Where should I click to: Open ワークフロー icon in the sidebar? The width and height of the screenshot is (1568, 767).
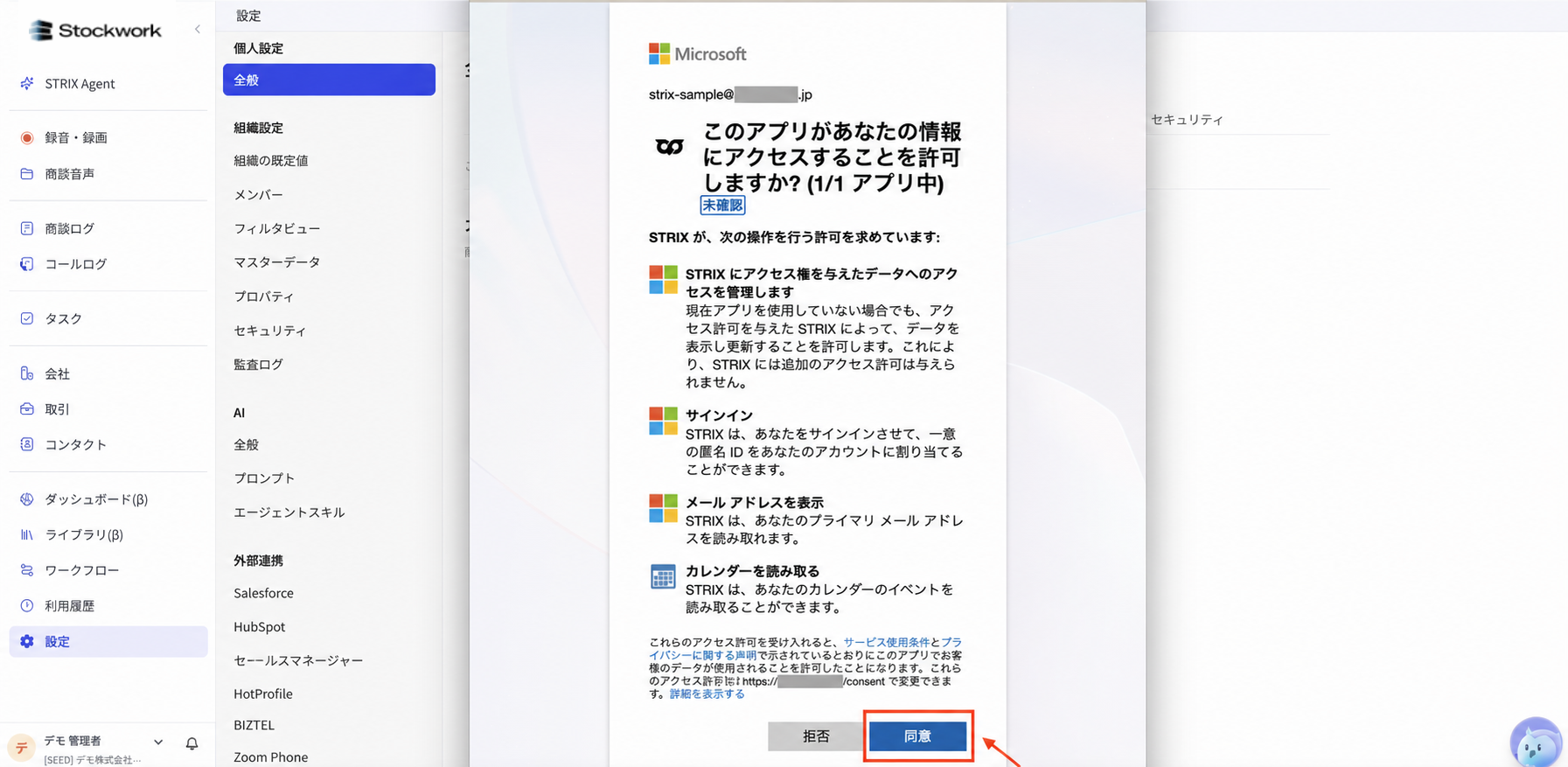pos(27,570)
